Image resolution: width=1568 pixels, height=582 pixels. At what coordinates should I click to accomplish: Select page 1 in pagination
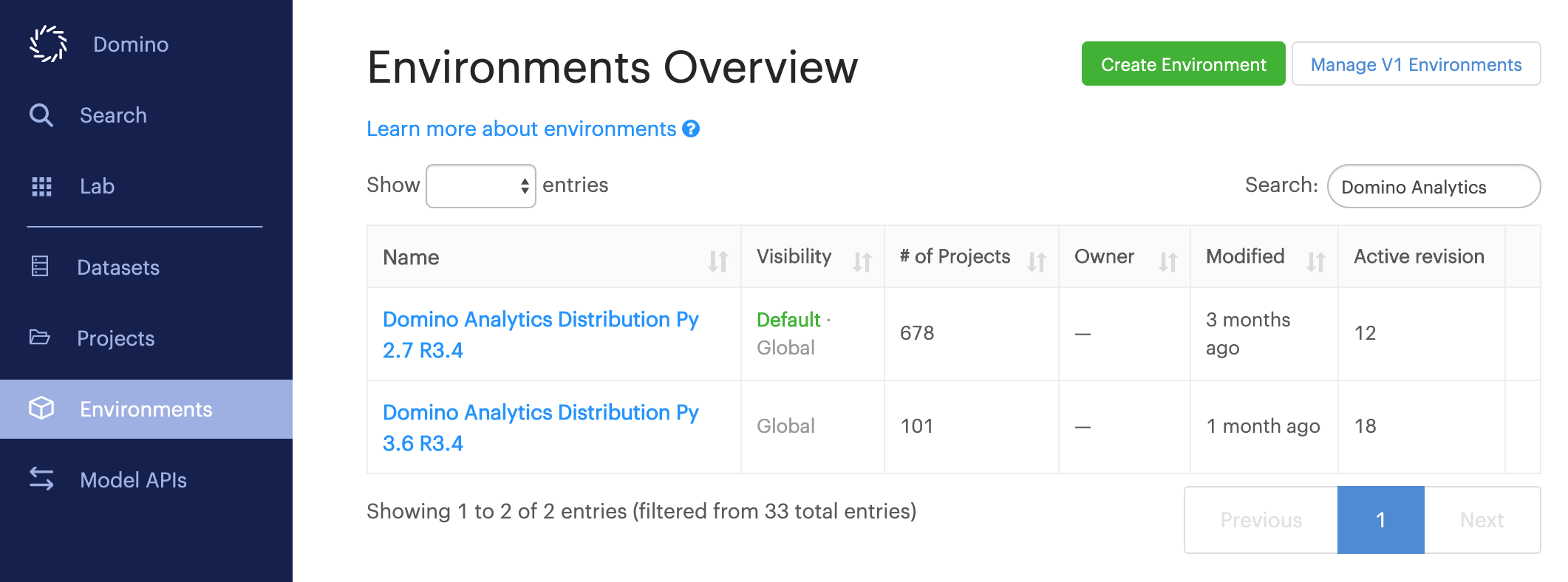pyautogui.click(x=1380, y=520)
